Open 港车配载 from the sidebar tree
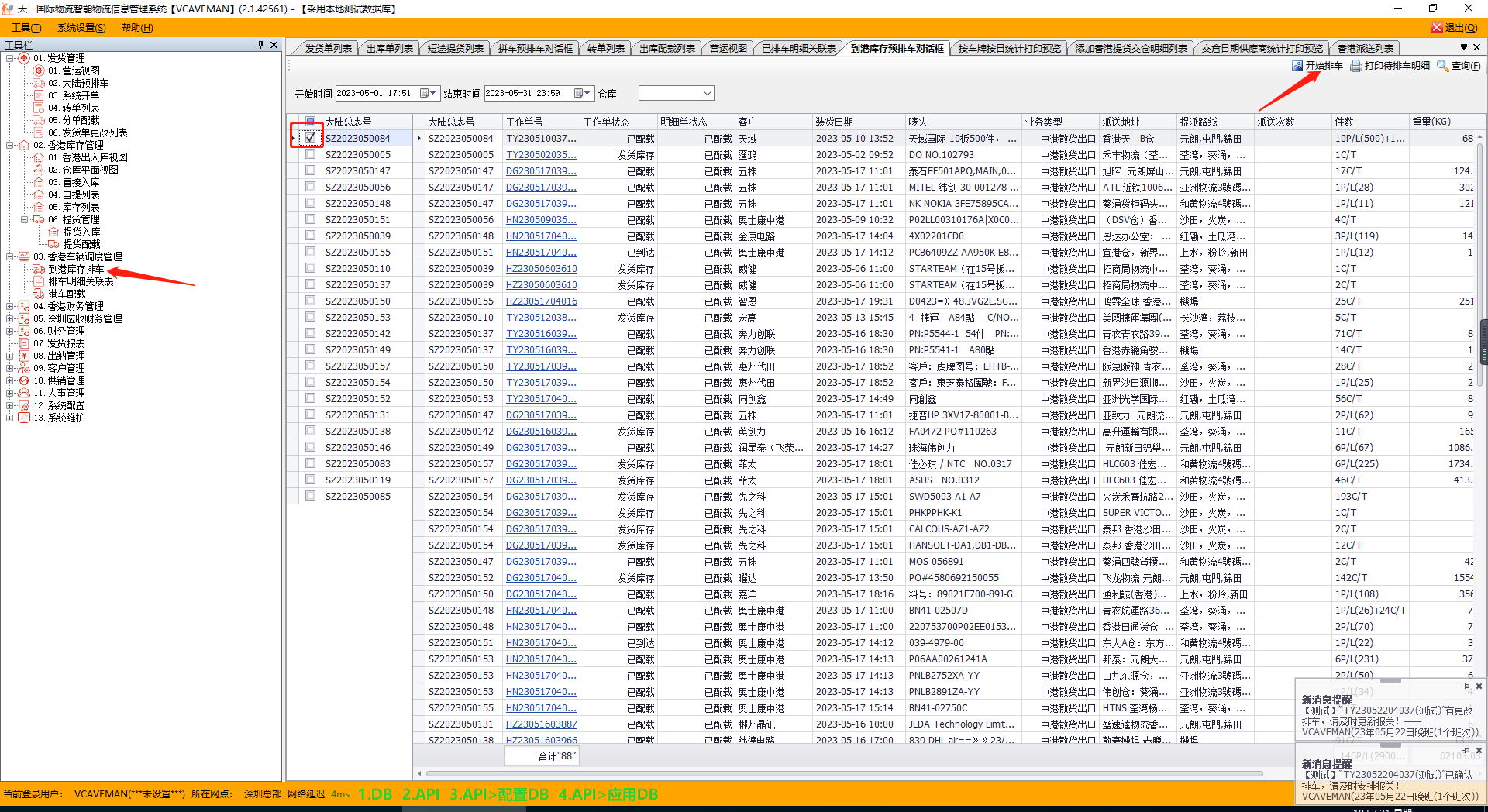This screenshot has height=812, width=1488. coord(67,294)
